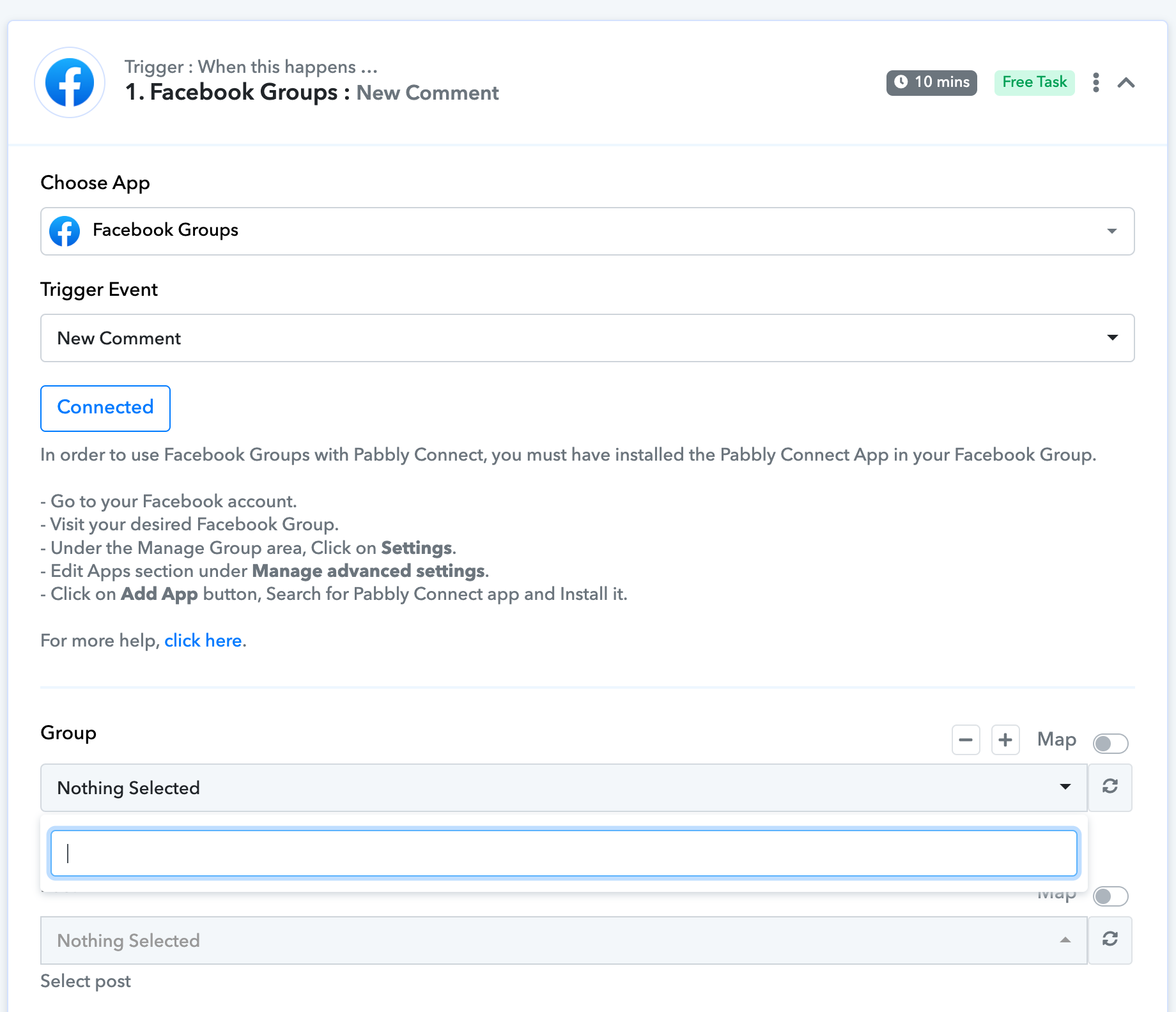Open the post dropdown above 'Select post'

point(564,940)
